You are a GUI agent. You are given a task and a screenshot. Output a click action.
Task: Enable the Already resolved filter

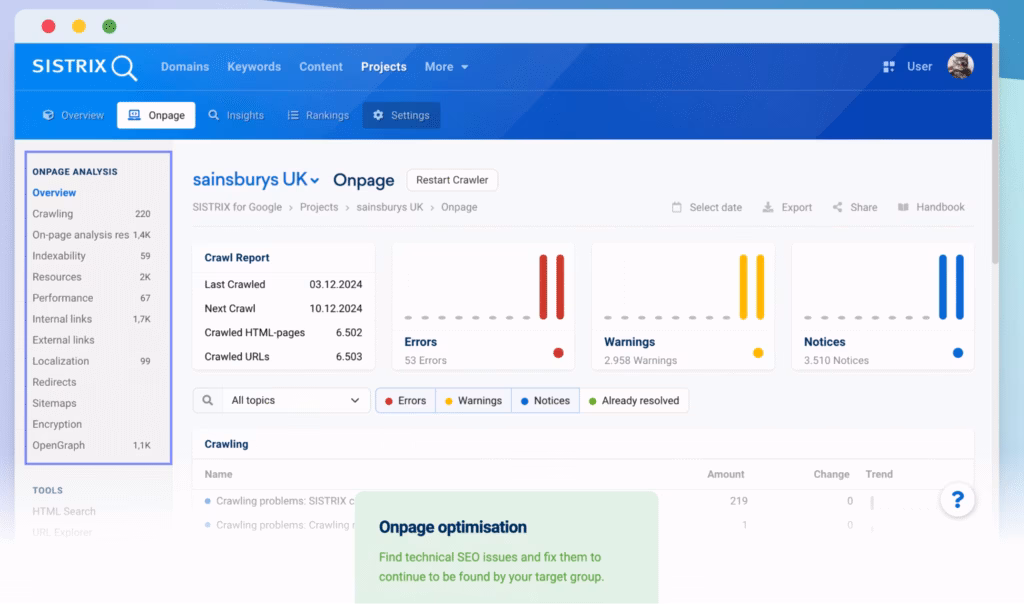[x=633, y=401]
